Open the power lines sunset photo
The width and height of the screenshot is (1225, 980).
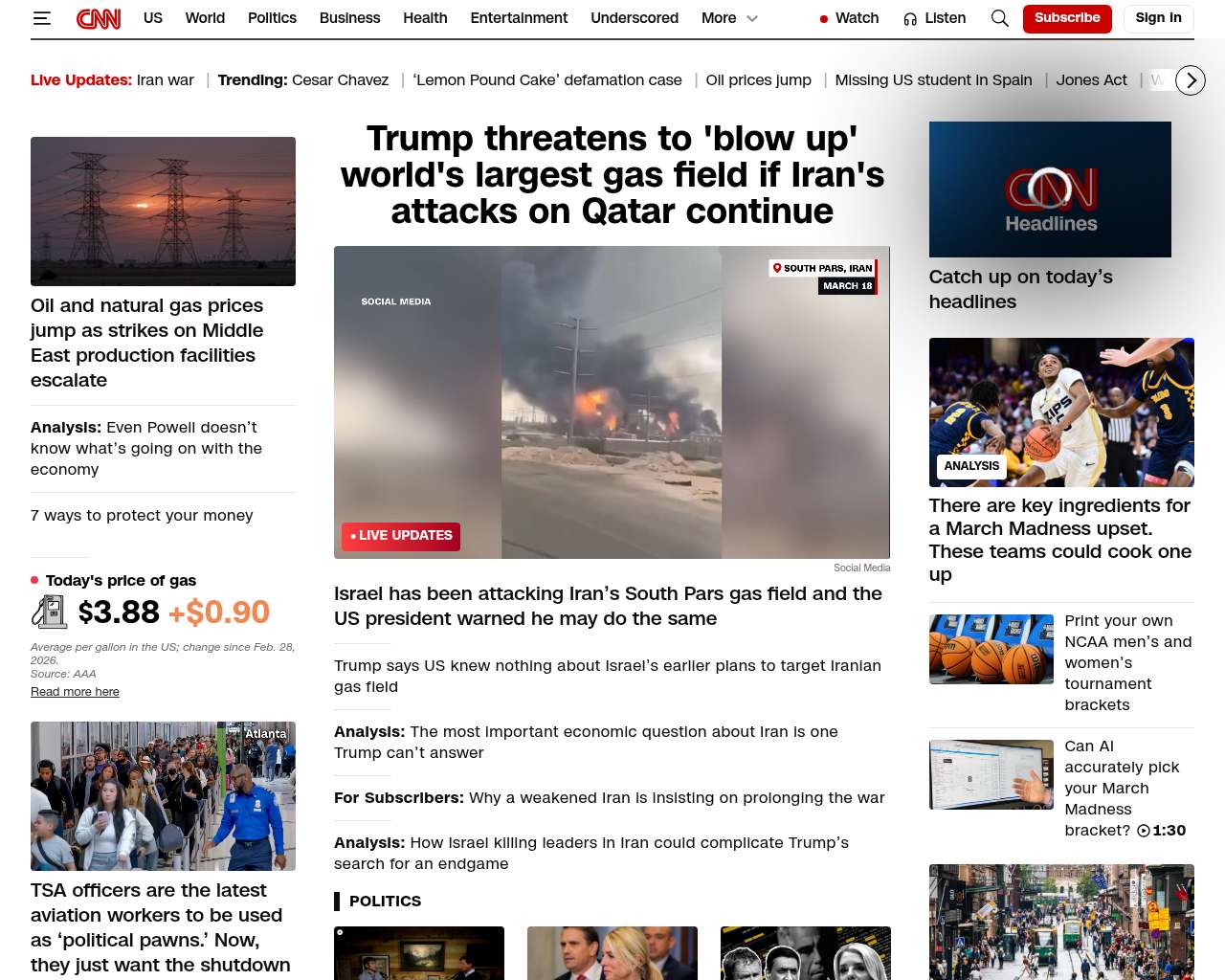(x=163, y=212)
